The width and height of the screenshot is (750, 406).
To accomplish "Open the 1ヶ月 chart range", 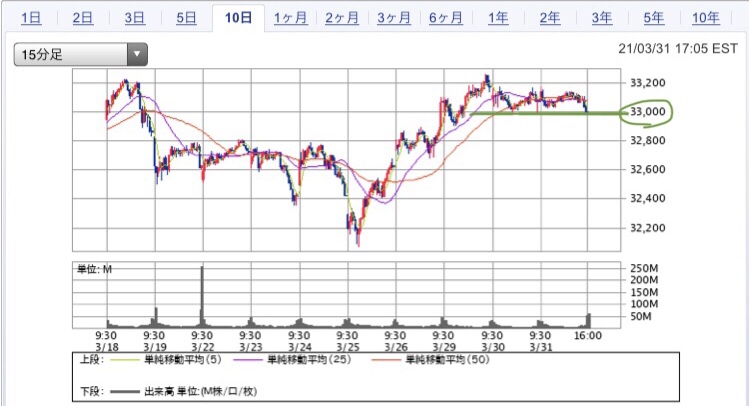I will 290,18.
